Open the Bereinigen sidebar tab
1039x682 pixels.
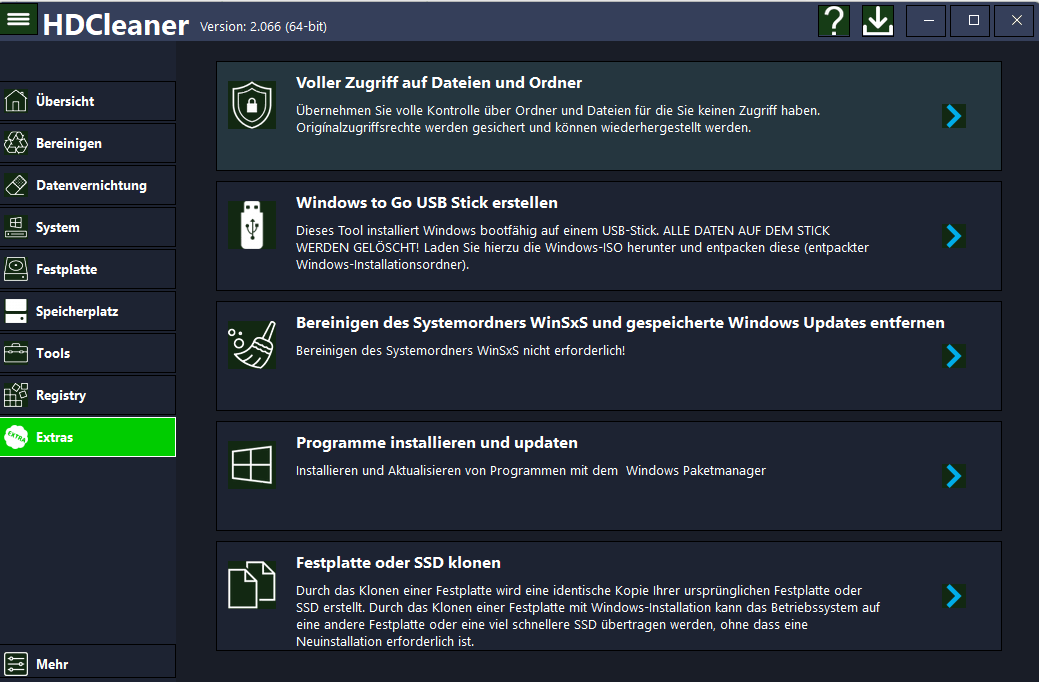pyautogui.click(x=88, y=143)
